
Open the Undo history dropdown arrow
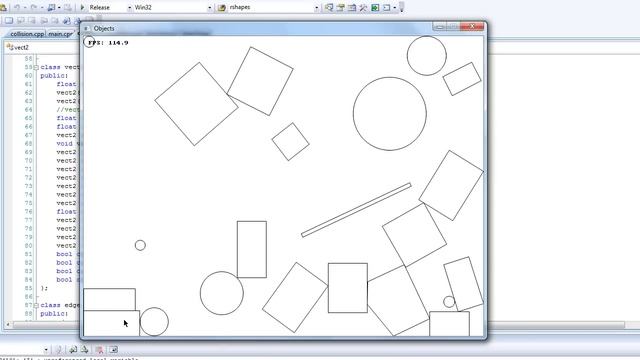pyautogui.click(x=24, y=7)
